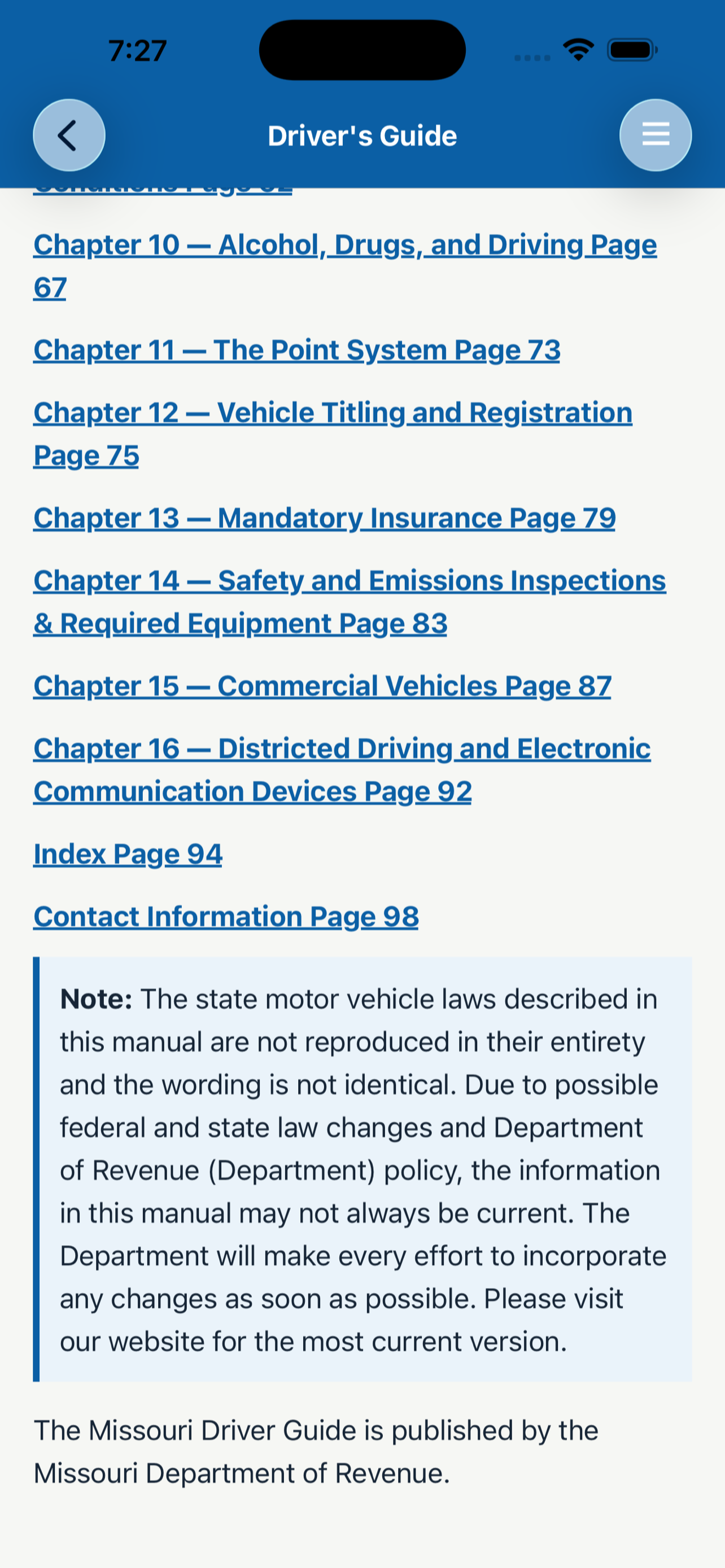Select Chapter 15 Commercial Vehicles link
Image resolution: width=725 pixels, height=1568 pixels.
(x=322, y=686)
